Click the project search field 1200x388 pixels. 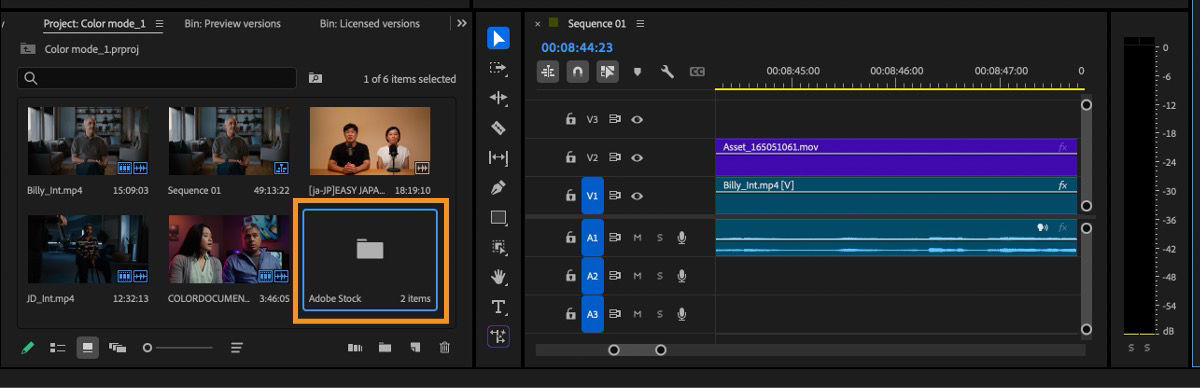tap(157, 78)
